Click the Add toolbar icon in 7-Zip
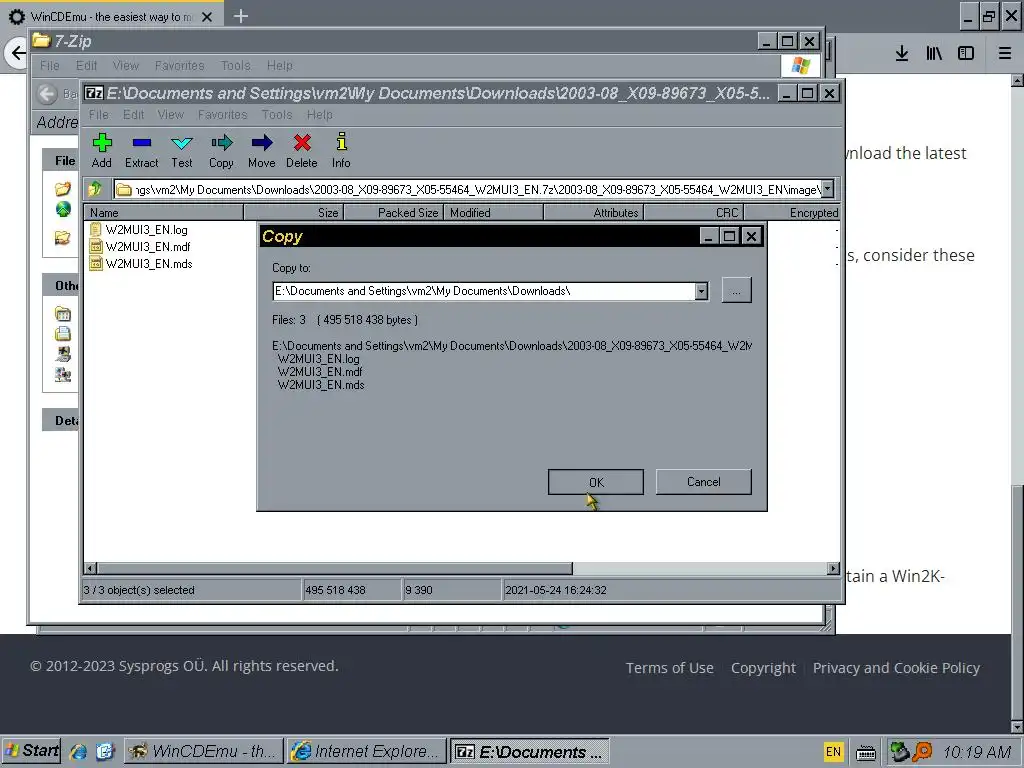Screen dimensions: 1024x768 (x=102, y=142)
